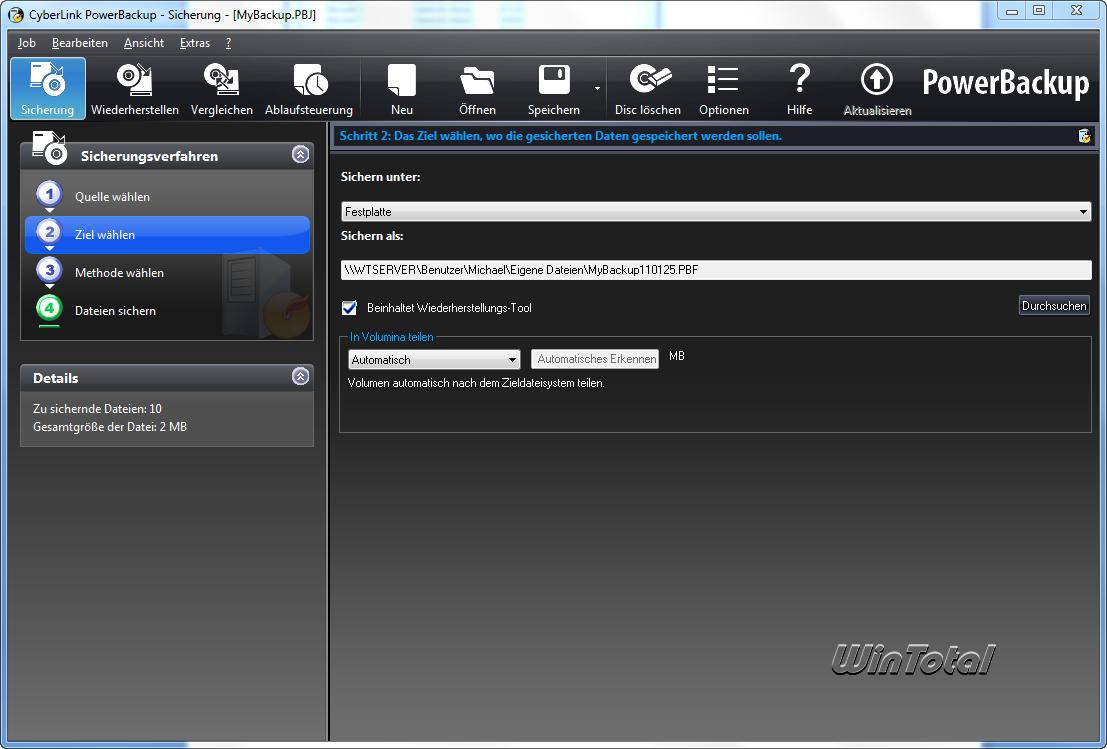This screenshot has width=1107, height=749.
Task: Click the PowerBackup logo
Action: tap(1005, 83)
